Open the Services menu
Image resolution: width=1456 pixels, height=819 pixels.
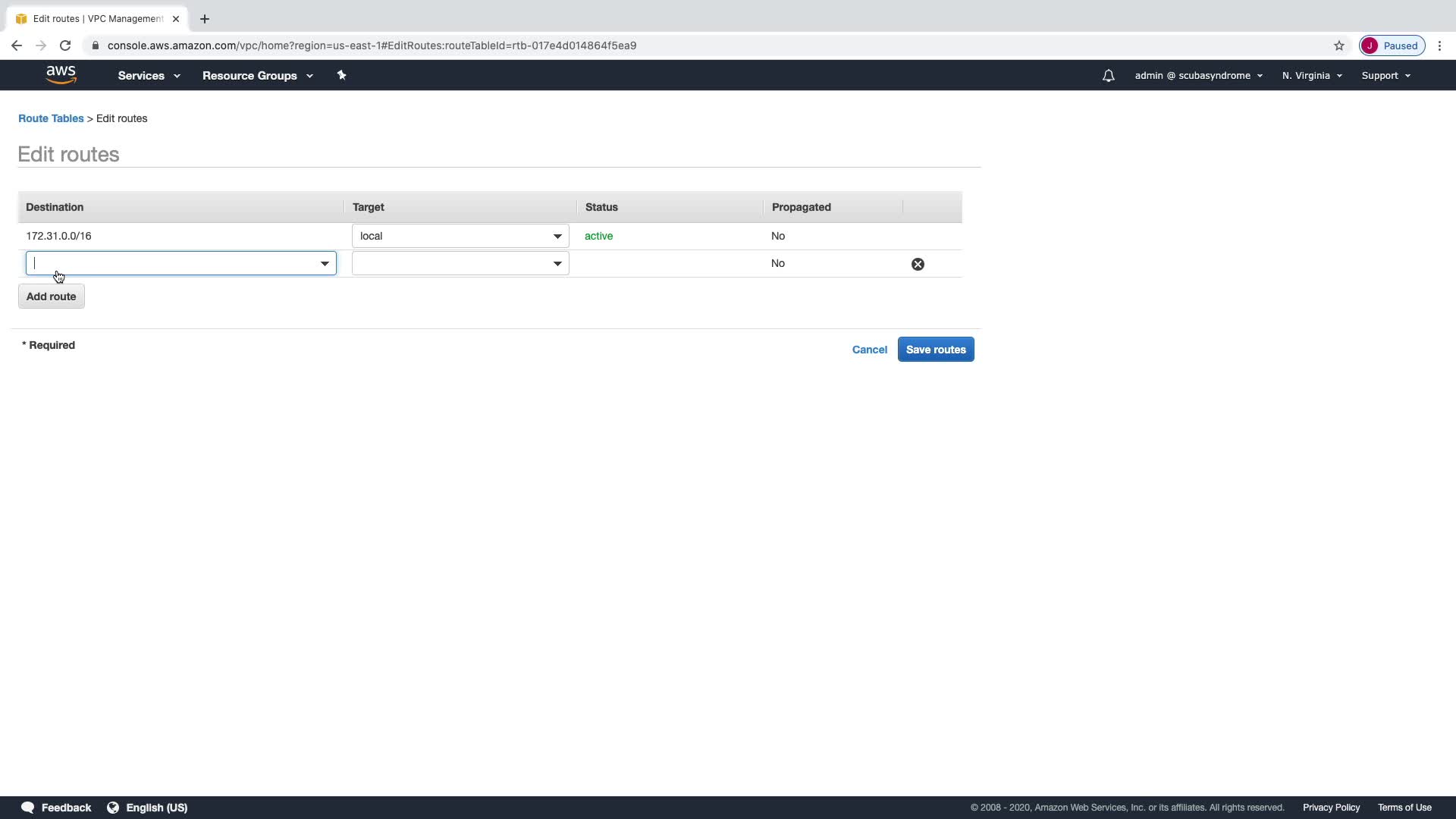(x=149, y=76)
